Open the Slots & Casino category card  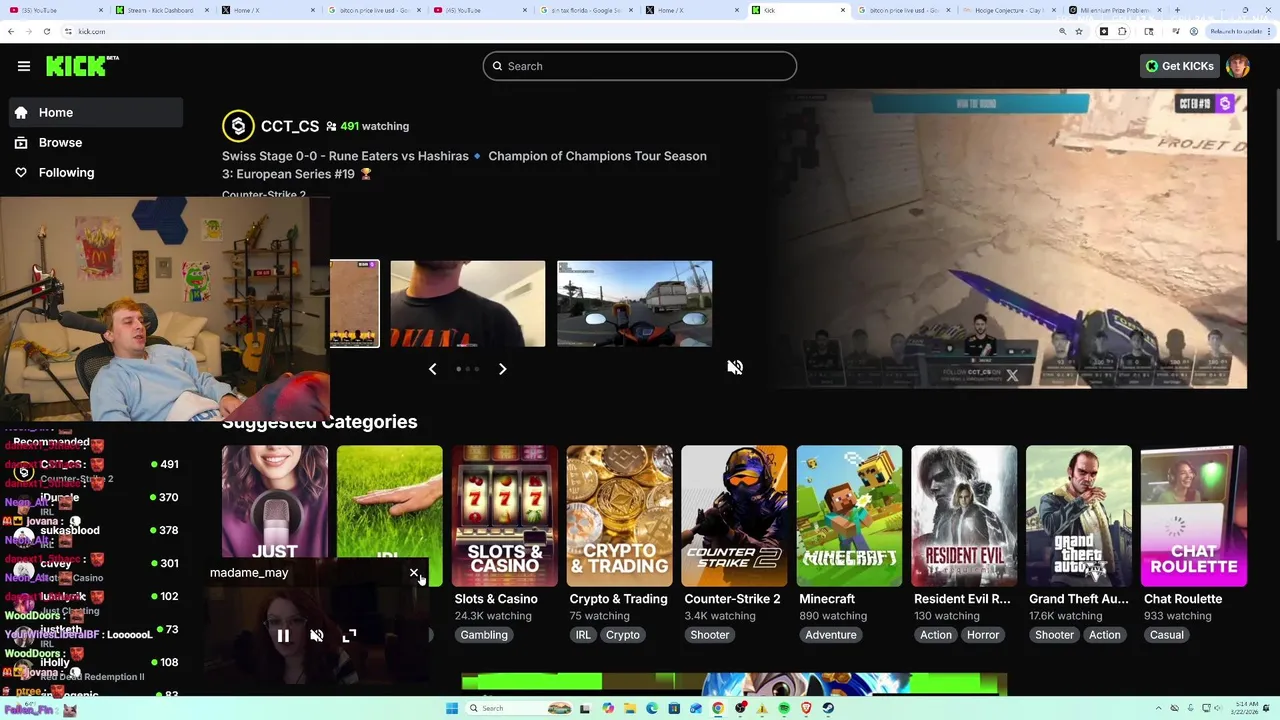point(504,516)
